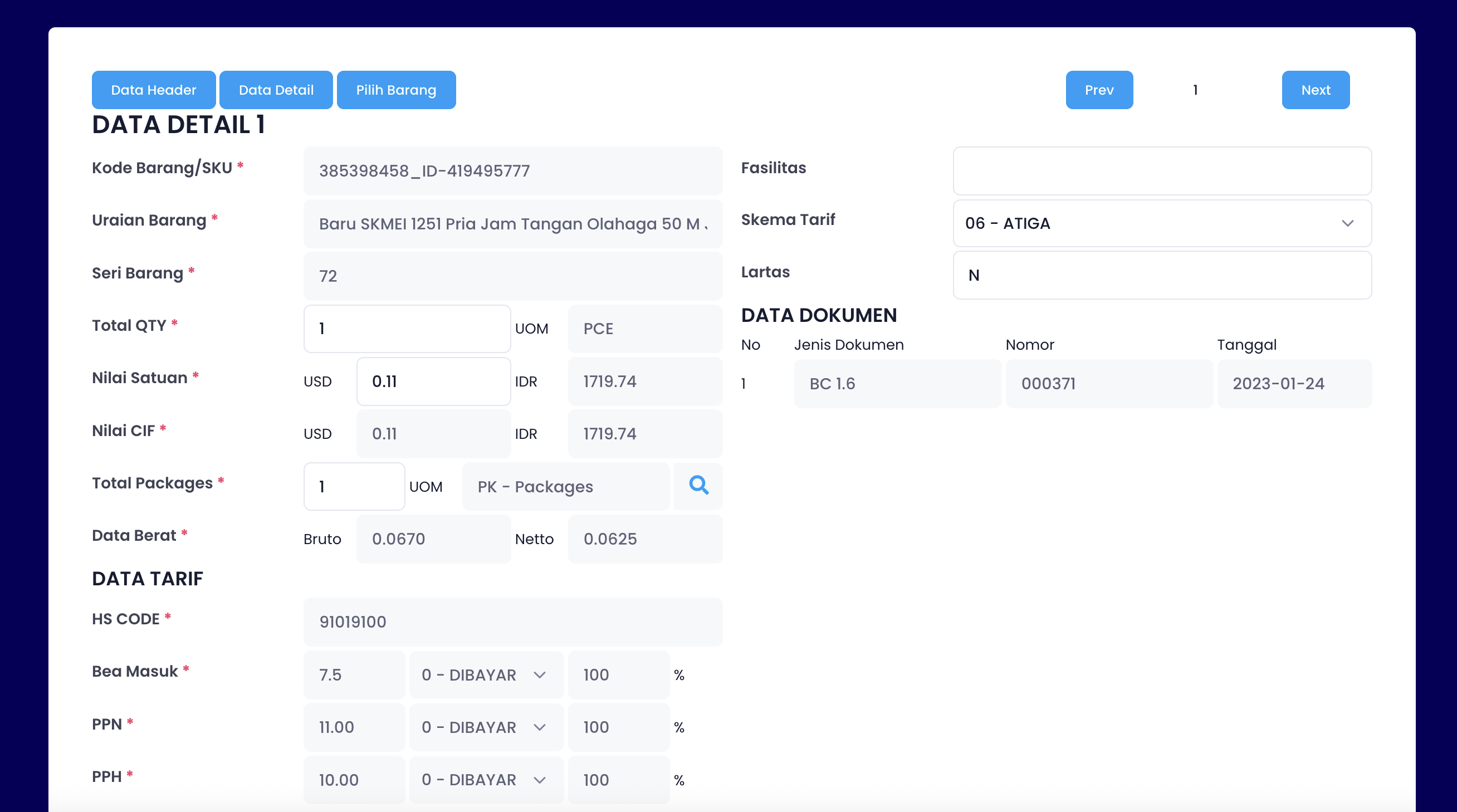Image resolution: width=1457 pixels, height=812 pixels.
Task: Go to the previous detail with Prev
Action: point(1098,90)
